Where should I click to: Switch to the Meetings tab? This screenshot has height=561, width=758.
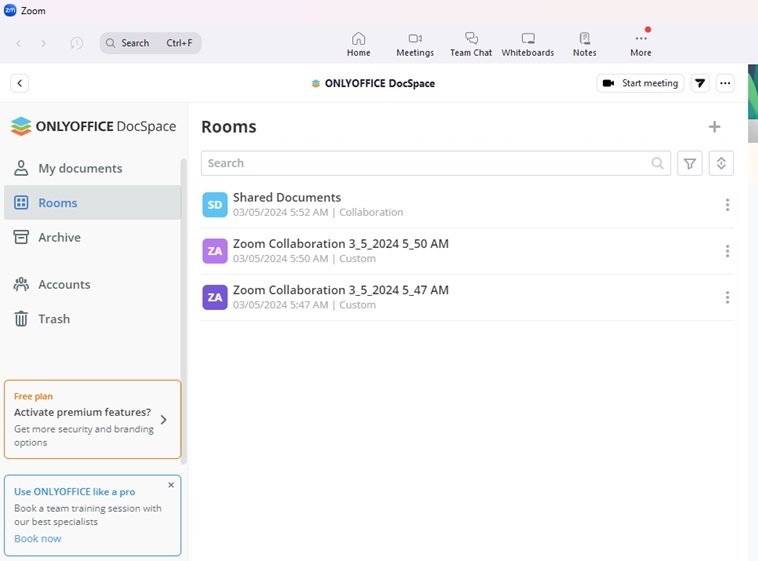415,44
